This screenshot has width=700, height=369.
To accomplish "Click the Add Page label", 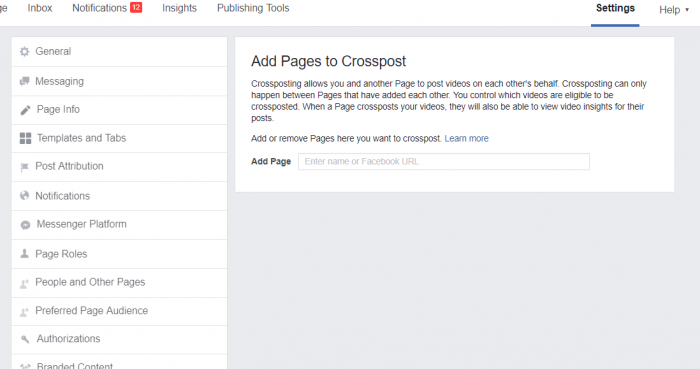I will point(271,162).
